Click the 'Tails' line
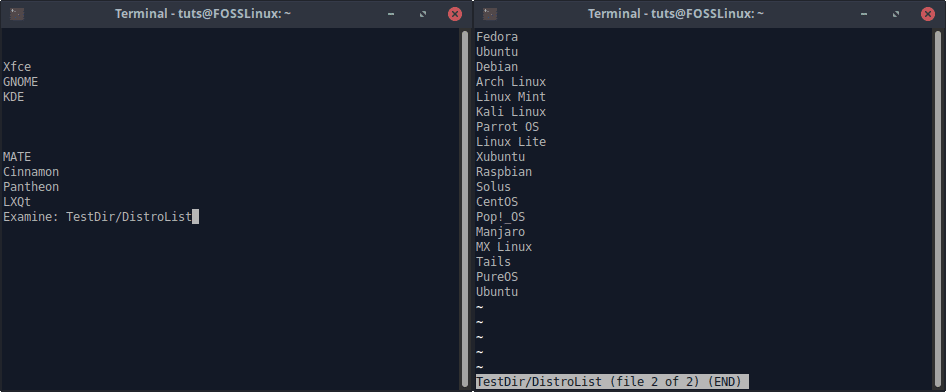The height and width of the screenshot is (392, 946). [x=494, y=262]
